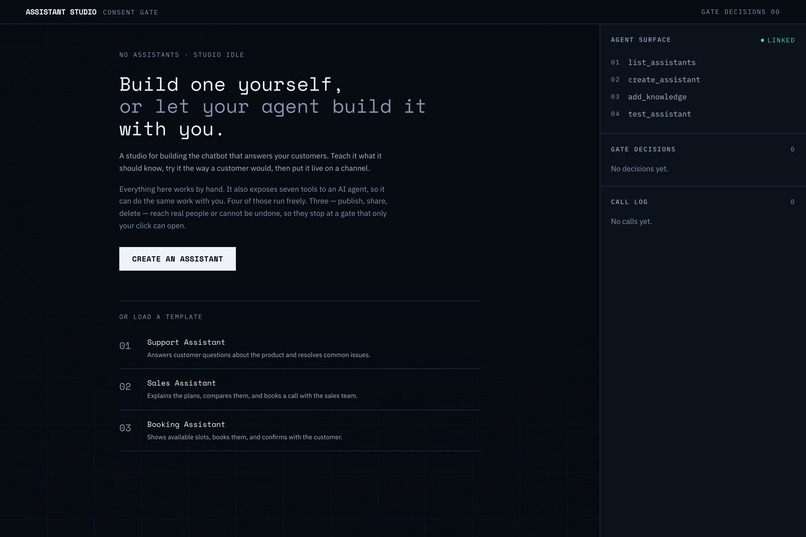Load the Sales Assistant template

(299, 390)
